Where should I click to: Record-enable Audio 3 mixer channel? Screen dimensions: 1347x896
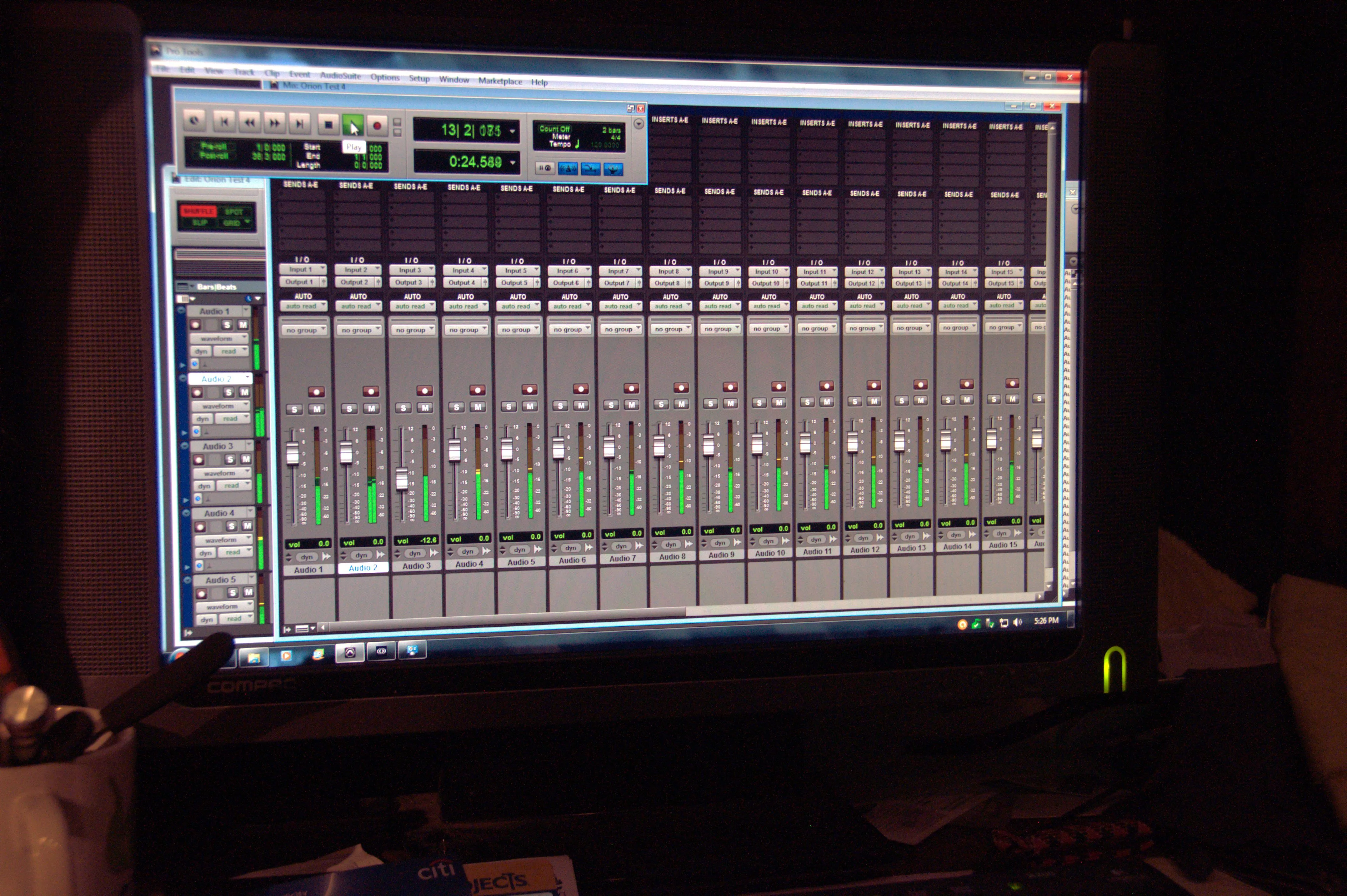pos(424,390)
